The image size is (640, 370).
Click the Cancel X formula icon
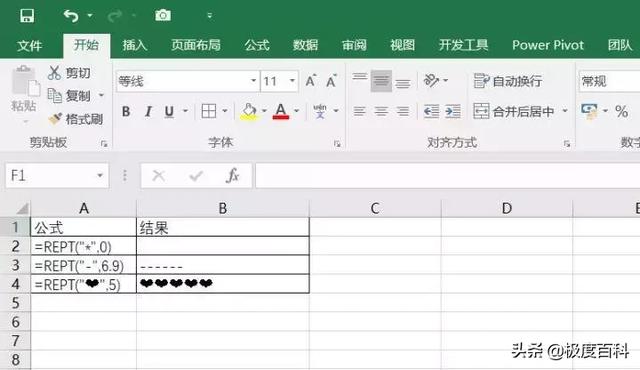pos(158,176)
